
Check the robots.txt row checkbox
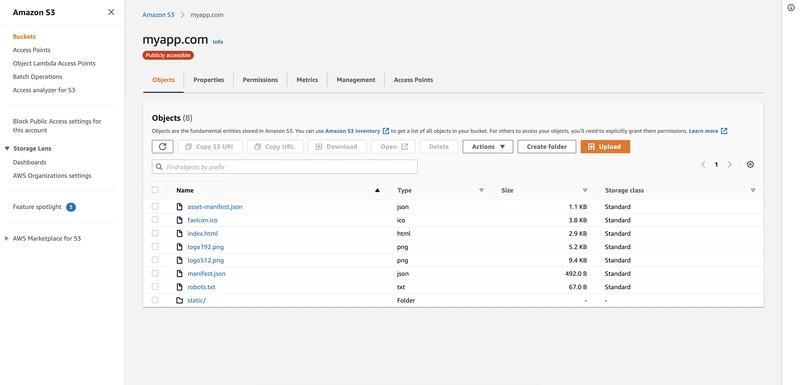(155, 287)
